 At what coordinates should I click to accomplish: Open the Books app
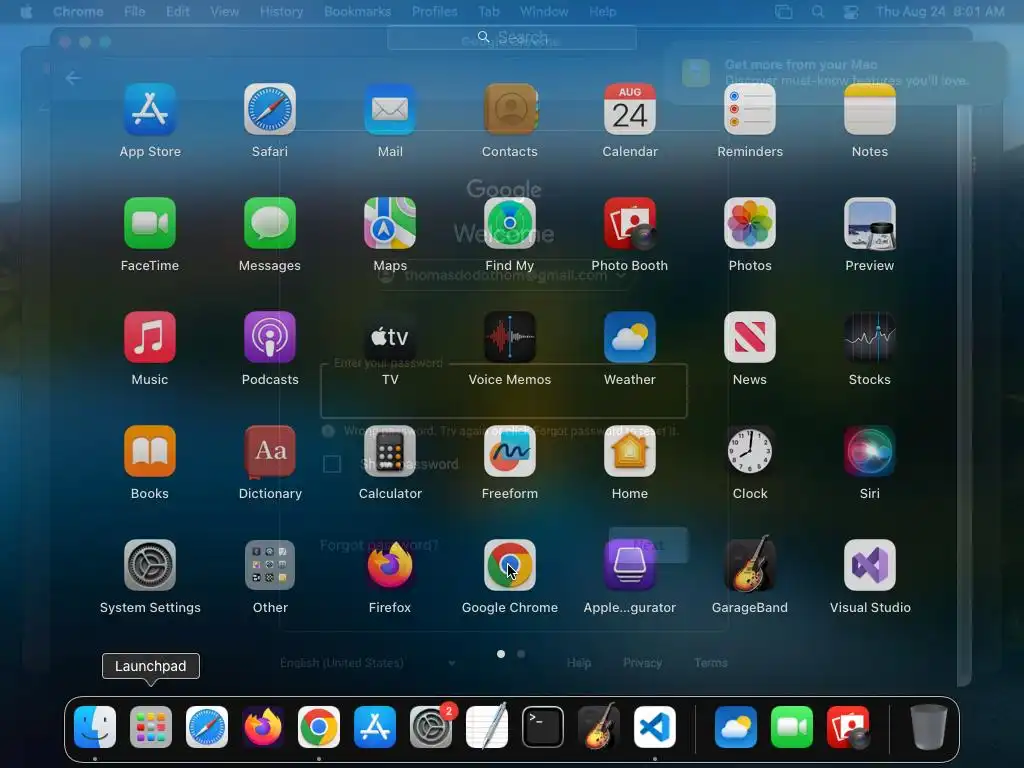tap(150, 451)
